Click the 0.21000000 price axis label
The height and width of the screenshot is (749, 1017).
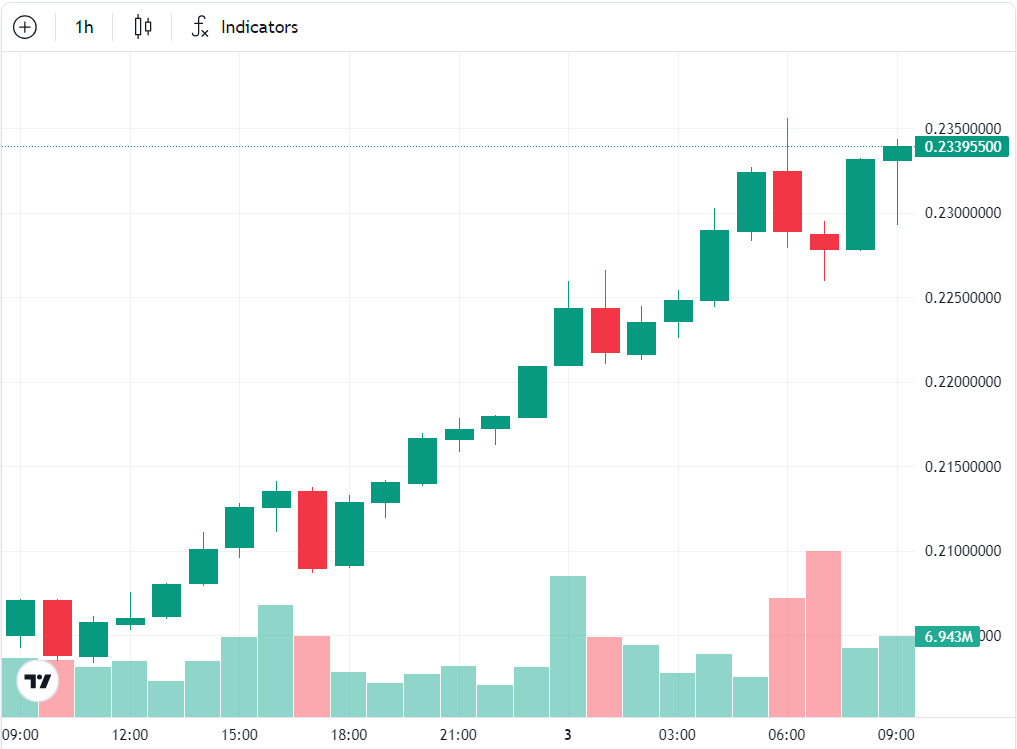coord(962,552)
